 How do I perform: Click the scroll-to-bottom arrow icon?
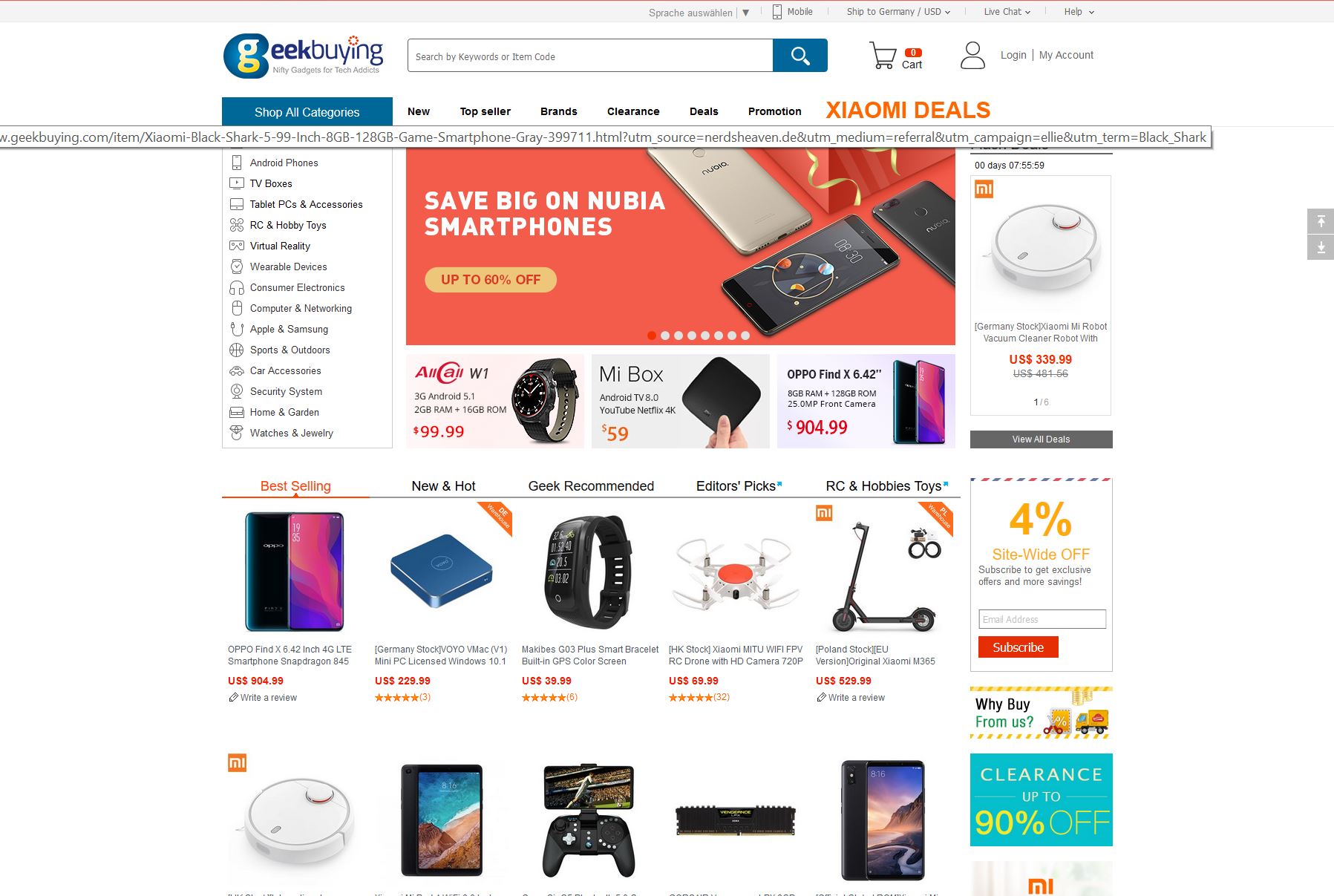coord(1321,248)
